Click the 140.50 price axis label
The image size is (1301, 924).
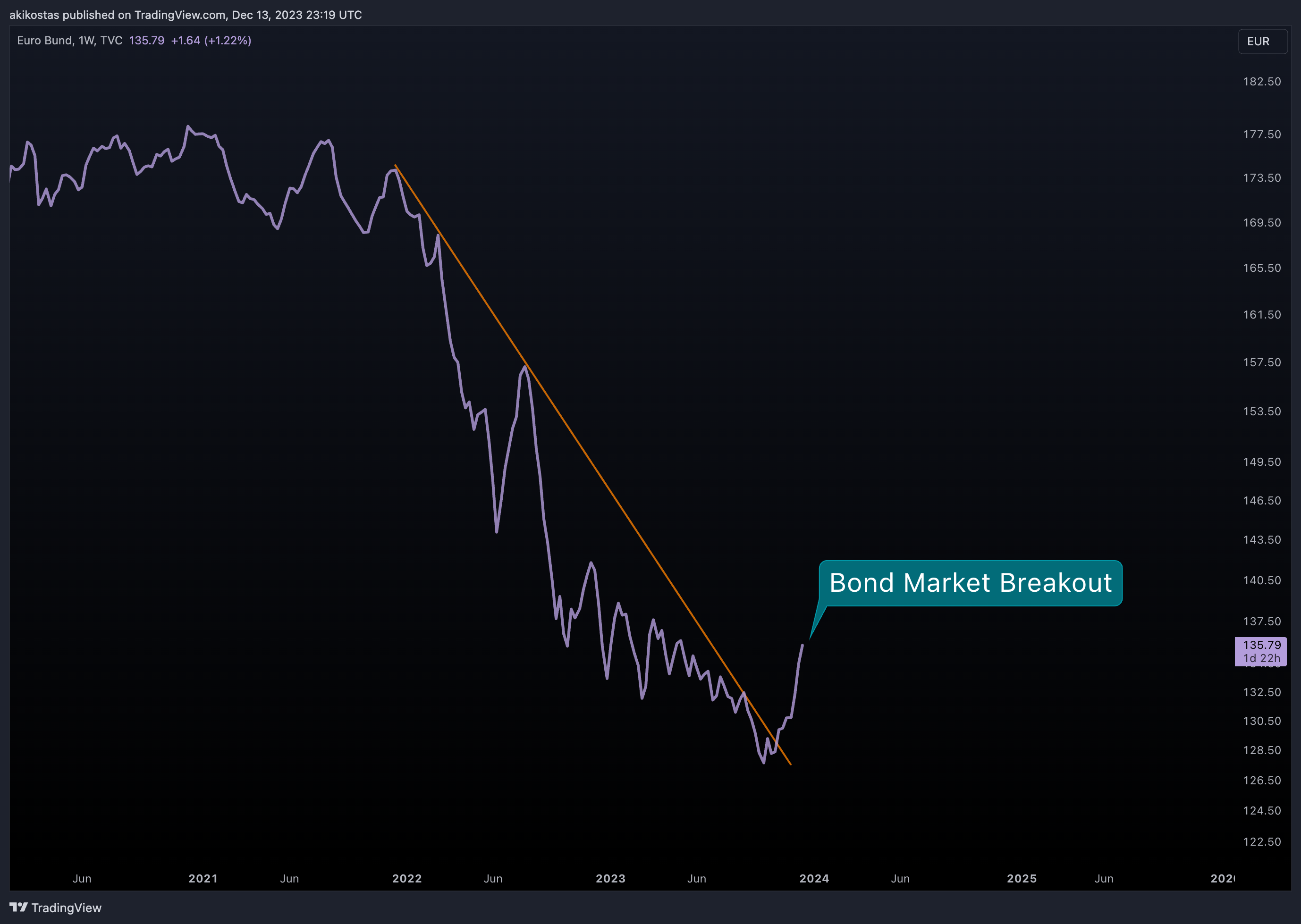pos(1262,580)
